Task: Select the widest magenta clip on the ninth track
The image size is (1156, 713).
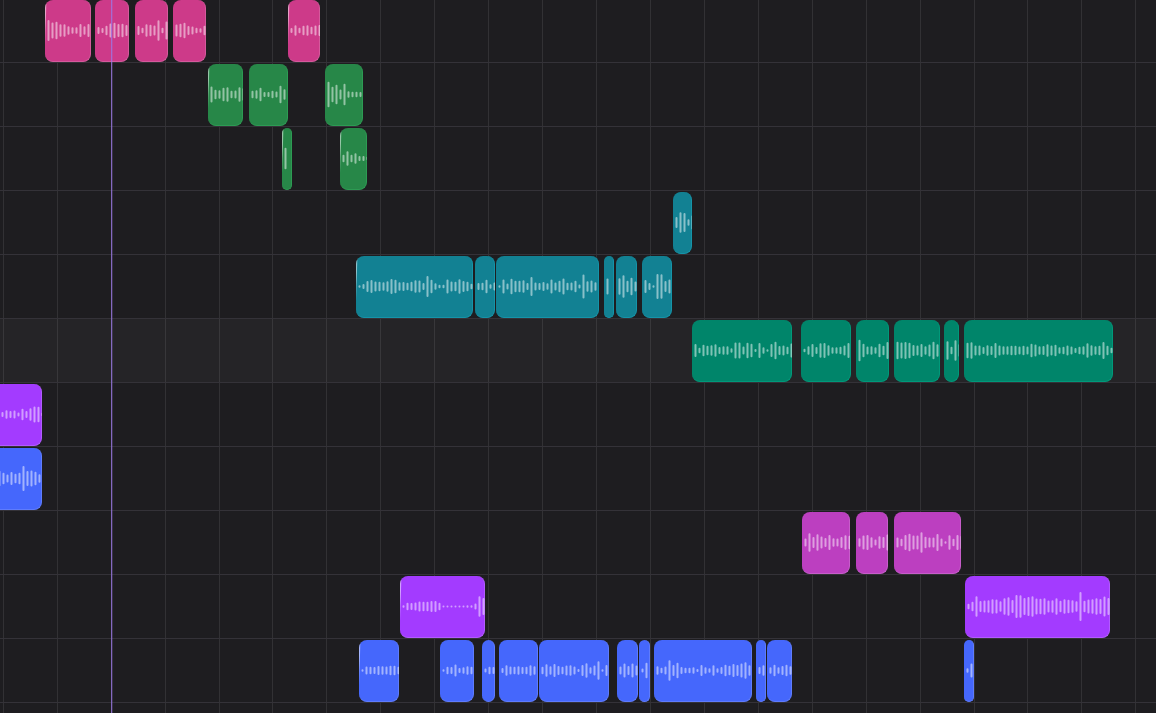Action: click(x=927, y=543)
